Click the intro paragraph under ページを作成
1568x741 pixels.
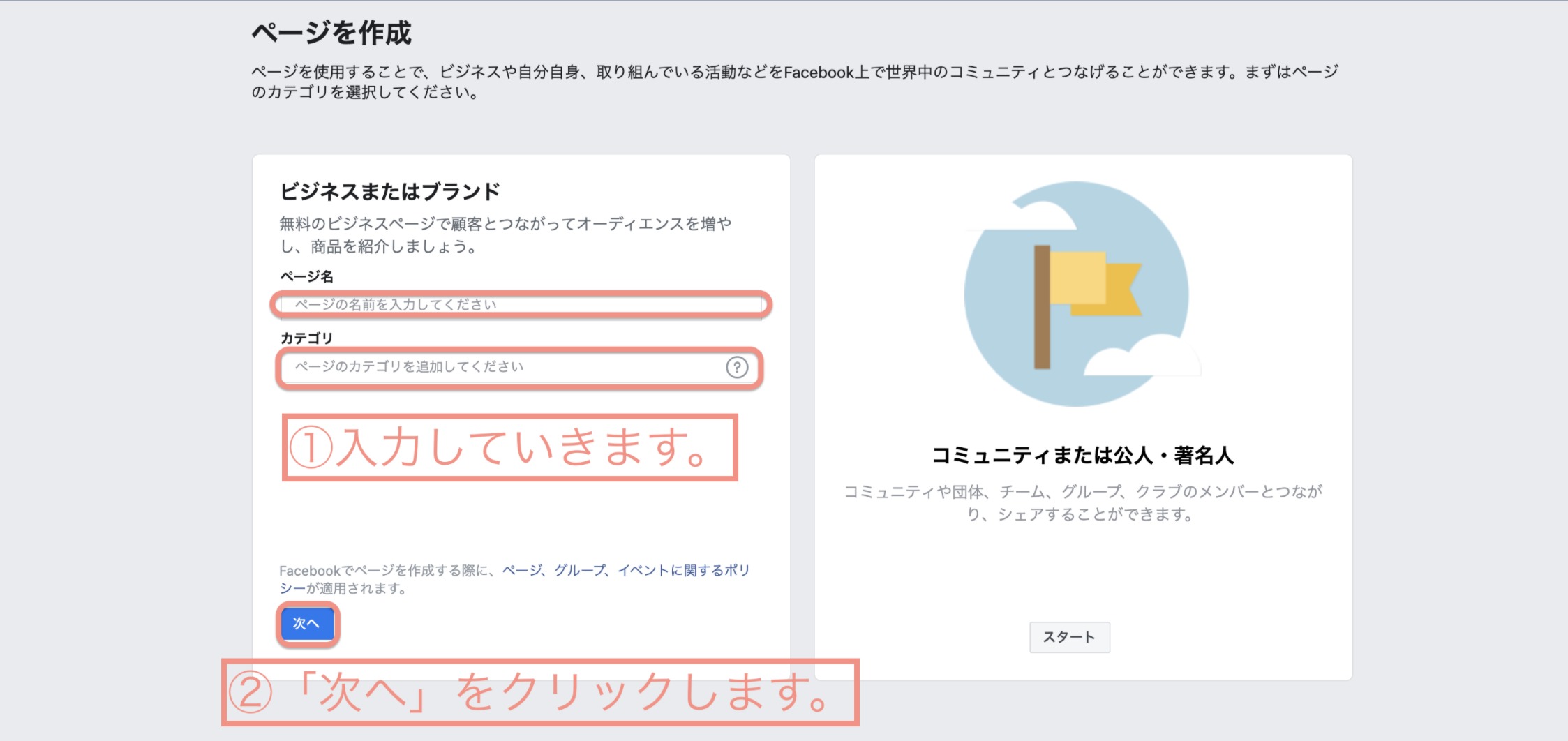coord(795,82)
